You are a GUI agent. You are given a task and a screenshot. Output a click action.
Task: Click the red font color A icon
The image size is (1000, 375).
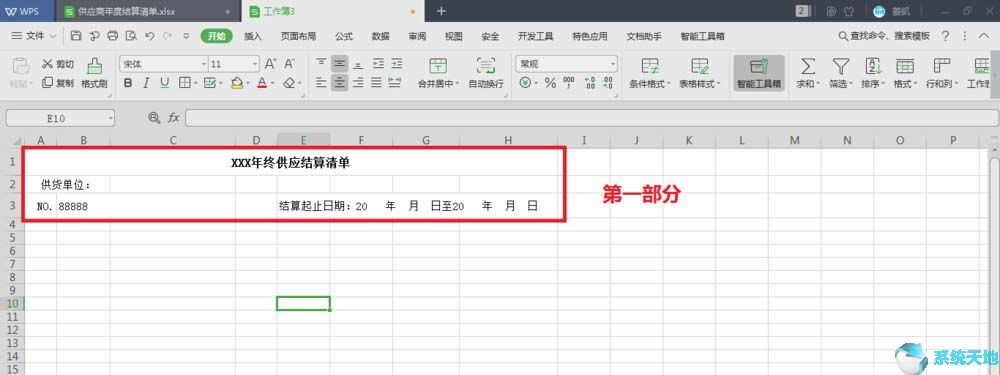click(261, 83)
